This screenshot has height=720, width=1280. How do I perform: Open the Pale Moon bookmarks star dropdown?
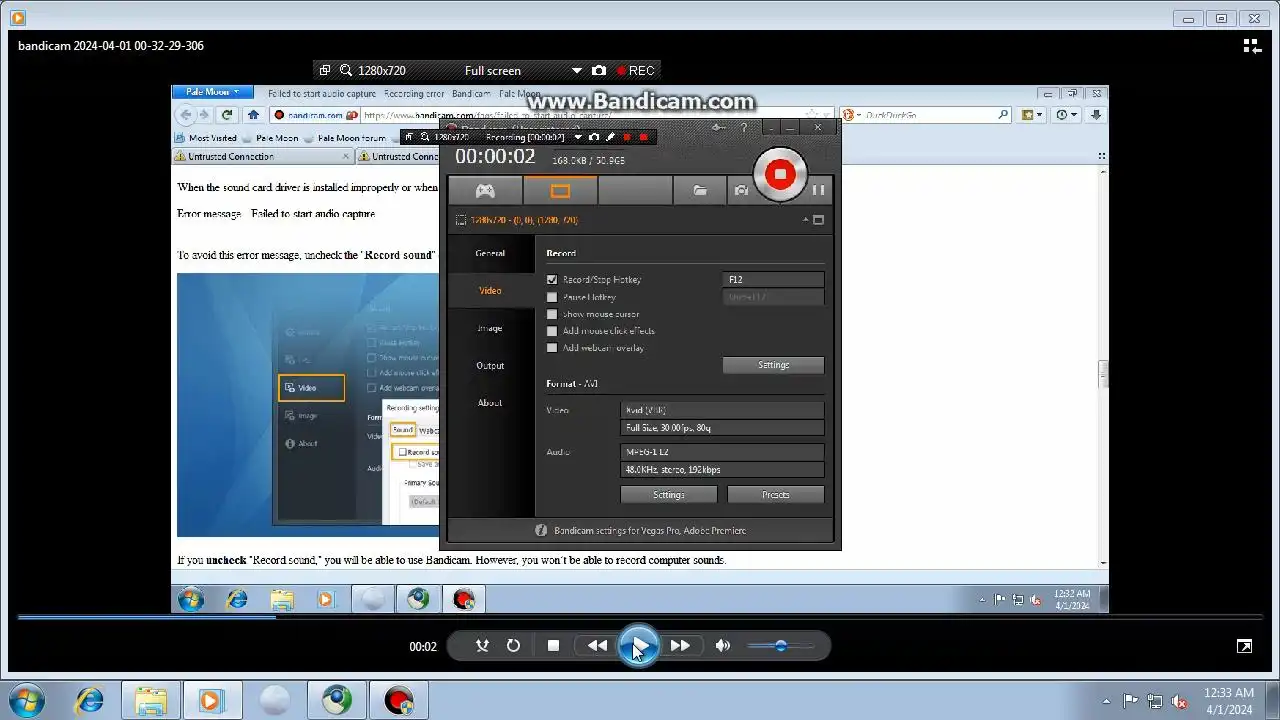pos(1032,115)
